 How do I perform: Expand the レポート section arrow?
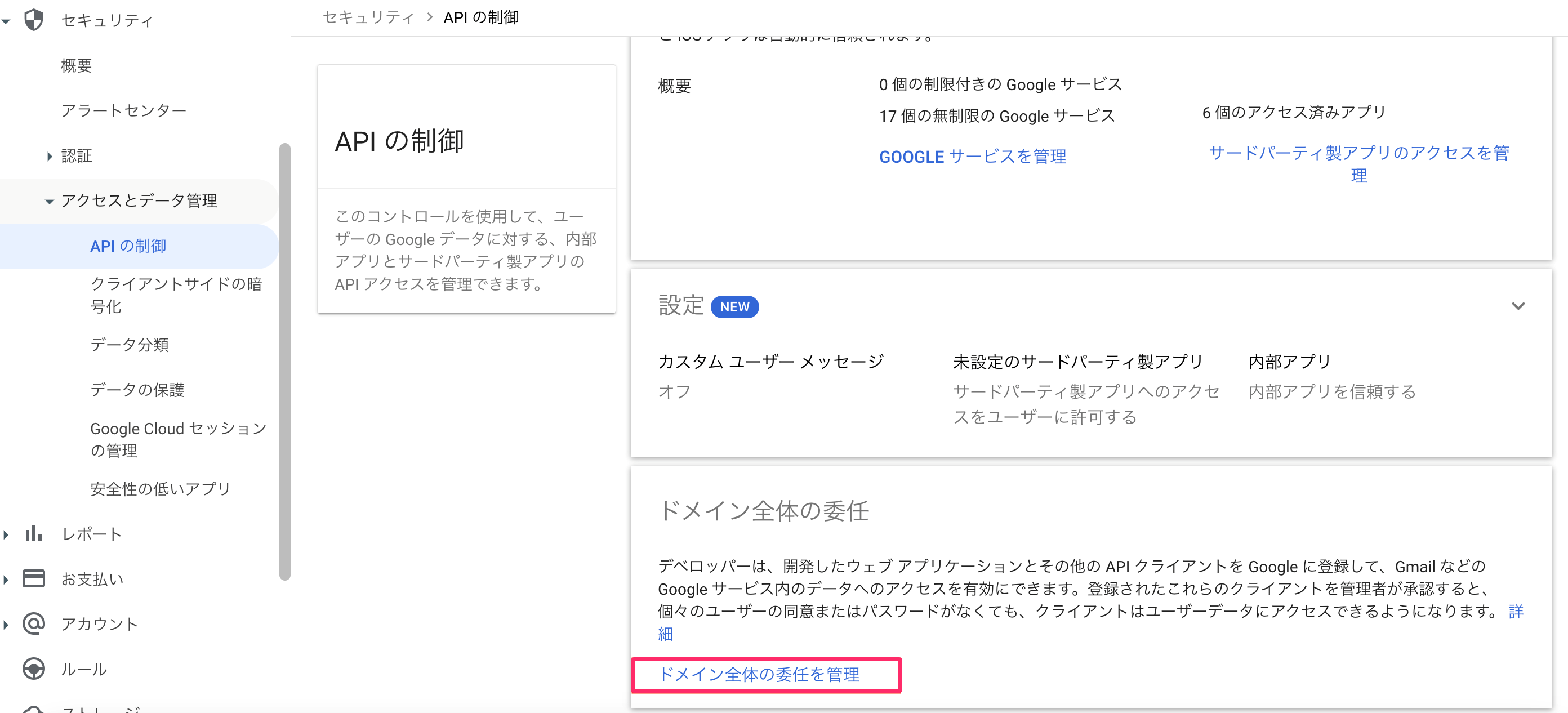tap(6, 534)
